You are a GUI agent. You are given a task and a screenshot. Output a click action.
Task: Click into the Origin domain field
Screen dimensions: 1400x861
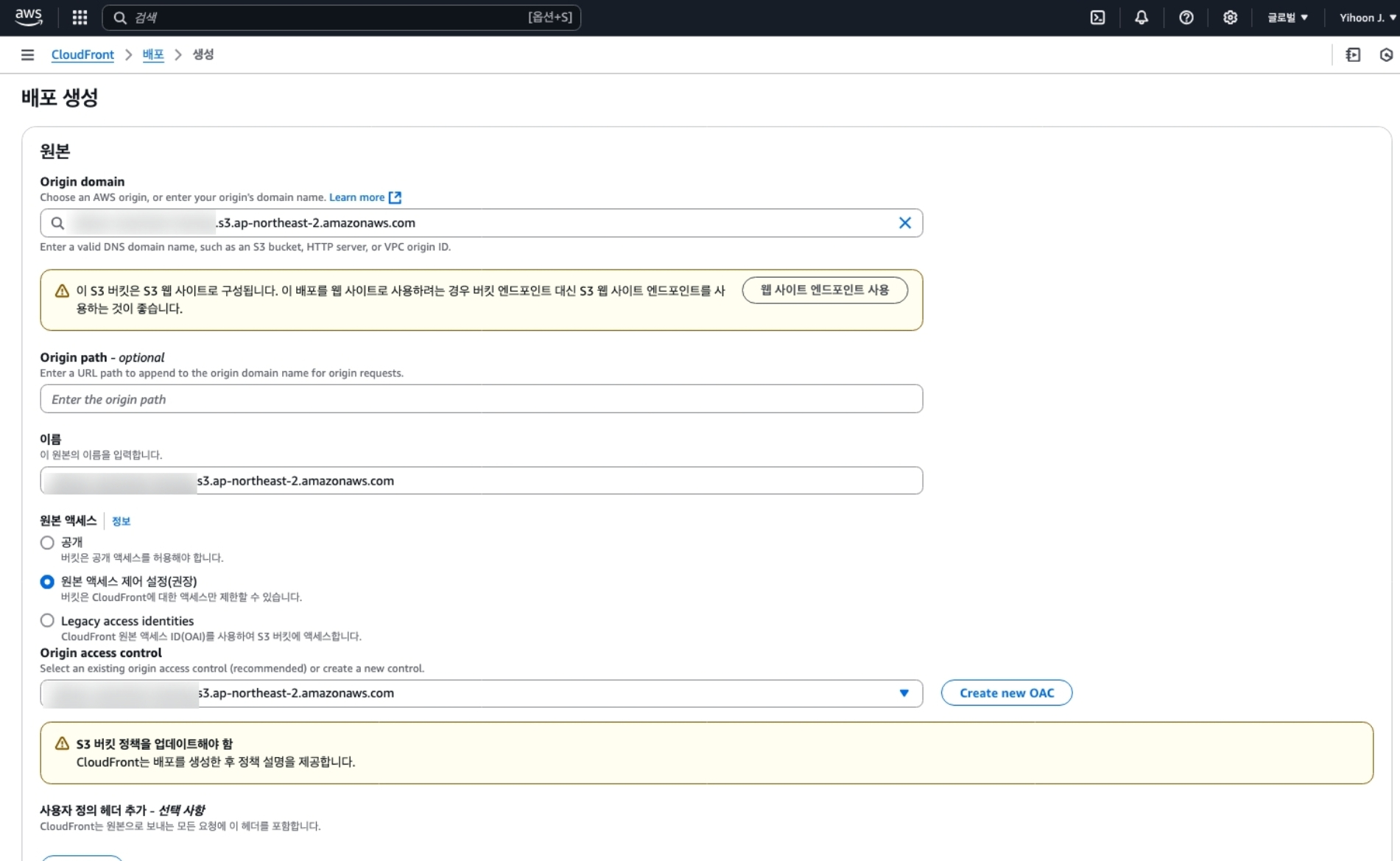pos(482,222)
